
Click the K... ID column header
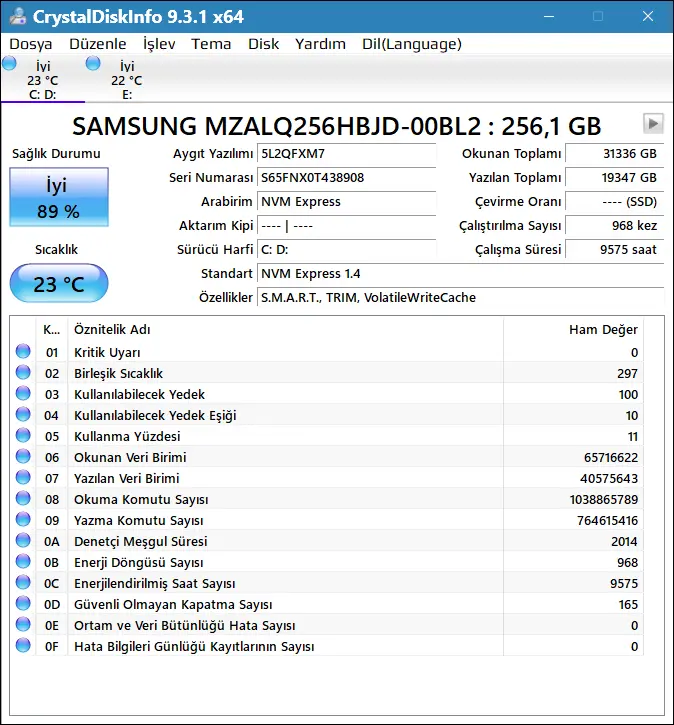pos(52,330)
